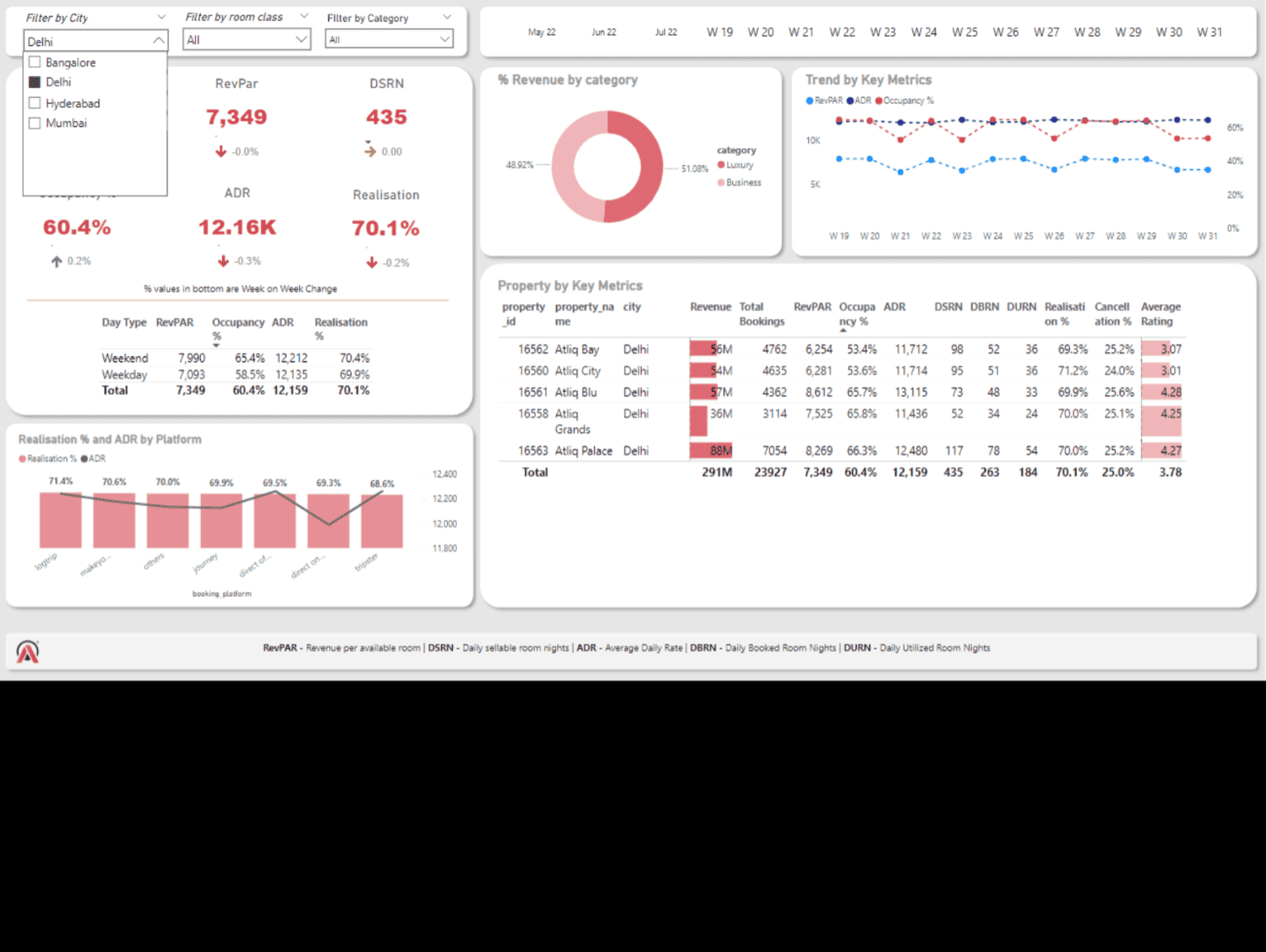Click the right arrow beneath DSRN 435
The height and width of the screenshot is (952, 1266).
click(x=370, y=152)
